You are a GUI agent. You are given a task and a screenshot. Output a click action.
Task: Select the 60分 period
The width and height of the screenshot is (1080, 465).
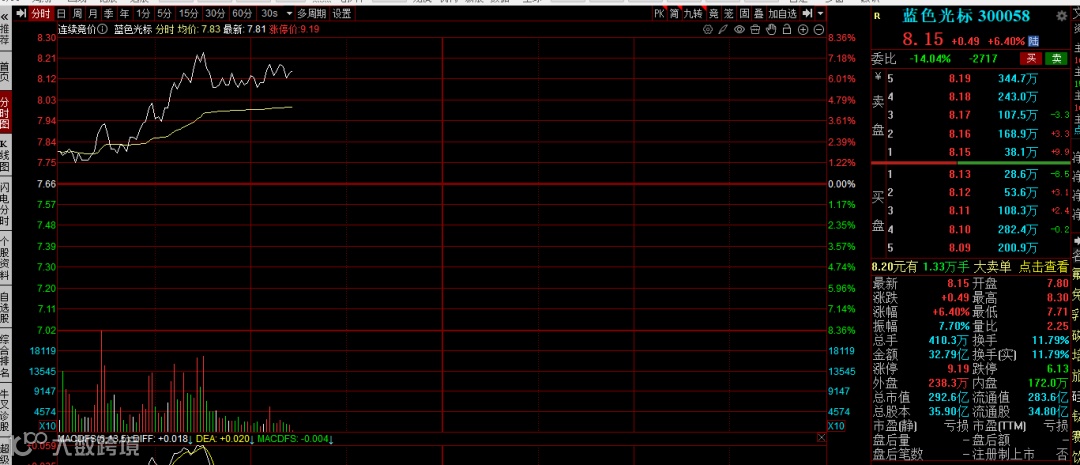click(242, 14)
